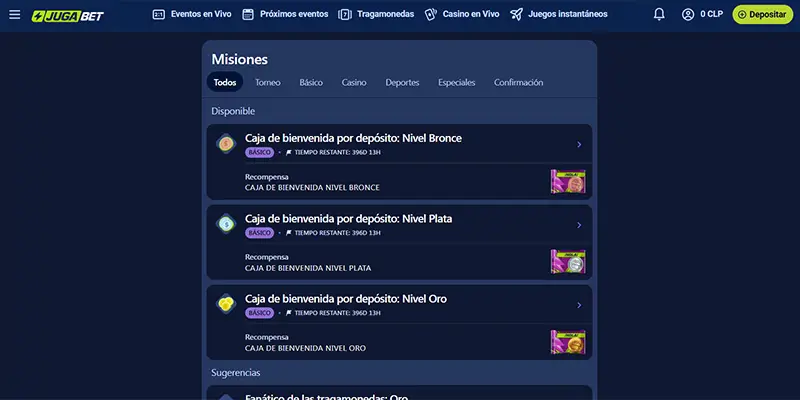Viewport: 800px width, 400px height.
Task: Click flag icon in Nivel Oro card
Action: (289, 313)
